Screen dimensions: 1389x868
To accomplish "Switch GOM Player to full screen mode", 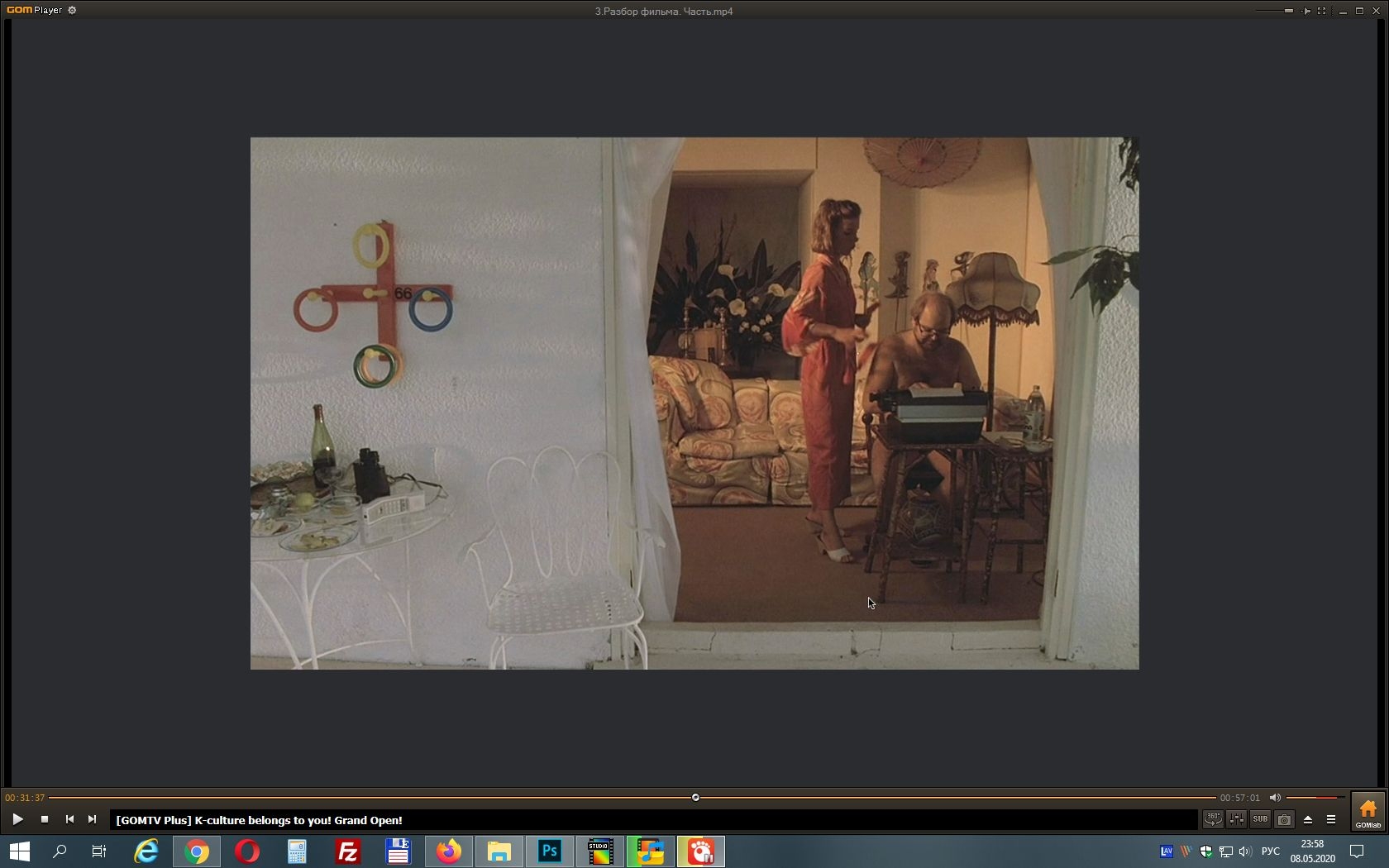I will [1322, 11].
